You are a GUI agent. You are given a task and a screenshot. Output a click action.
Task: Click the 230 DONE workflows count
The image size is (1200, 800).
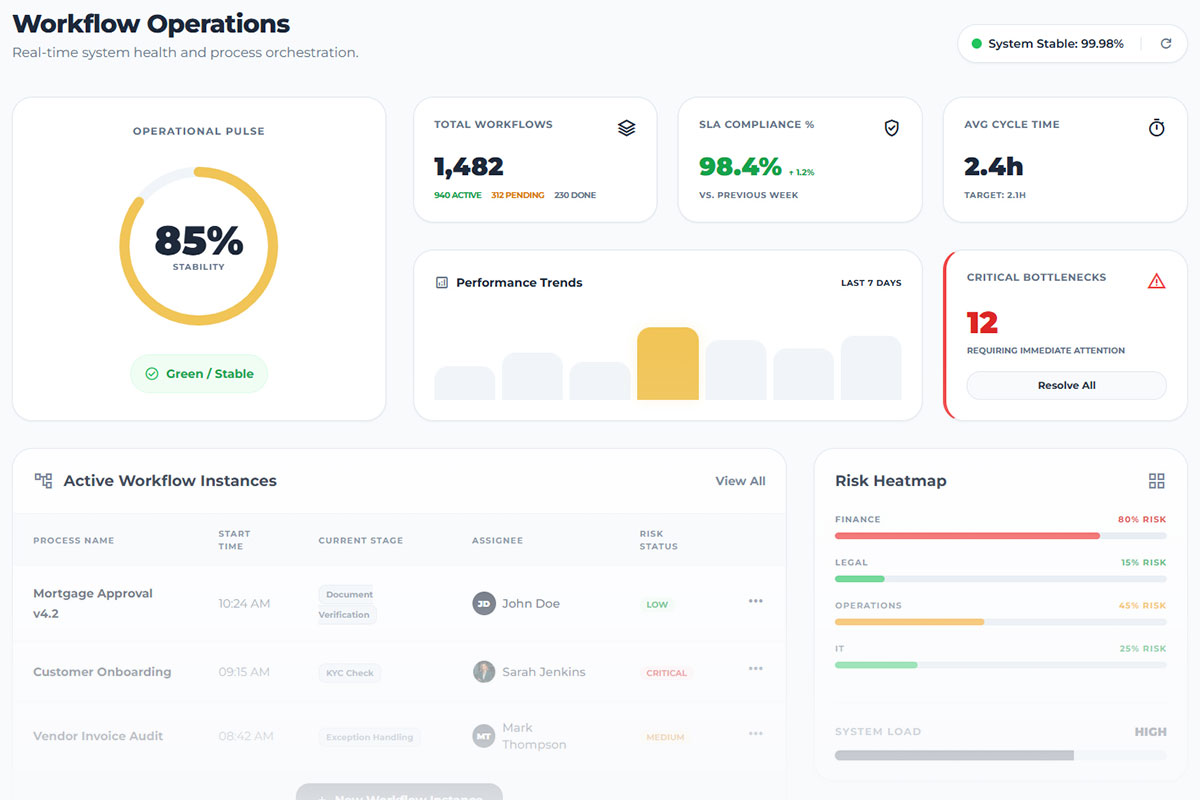point(575,195)
